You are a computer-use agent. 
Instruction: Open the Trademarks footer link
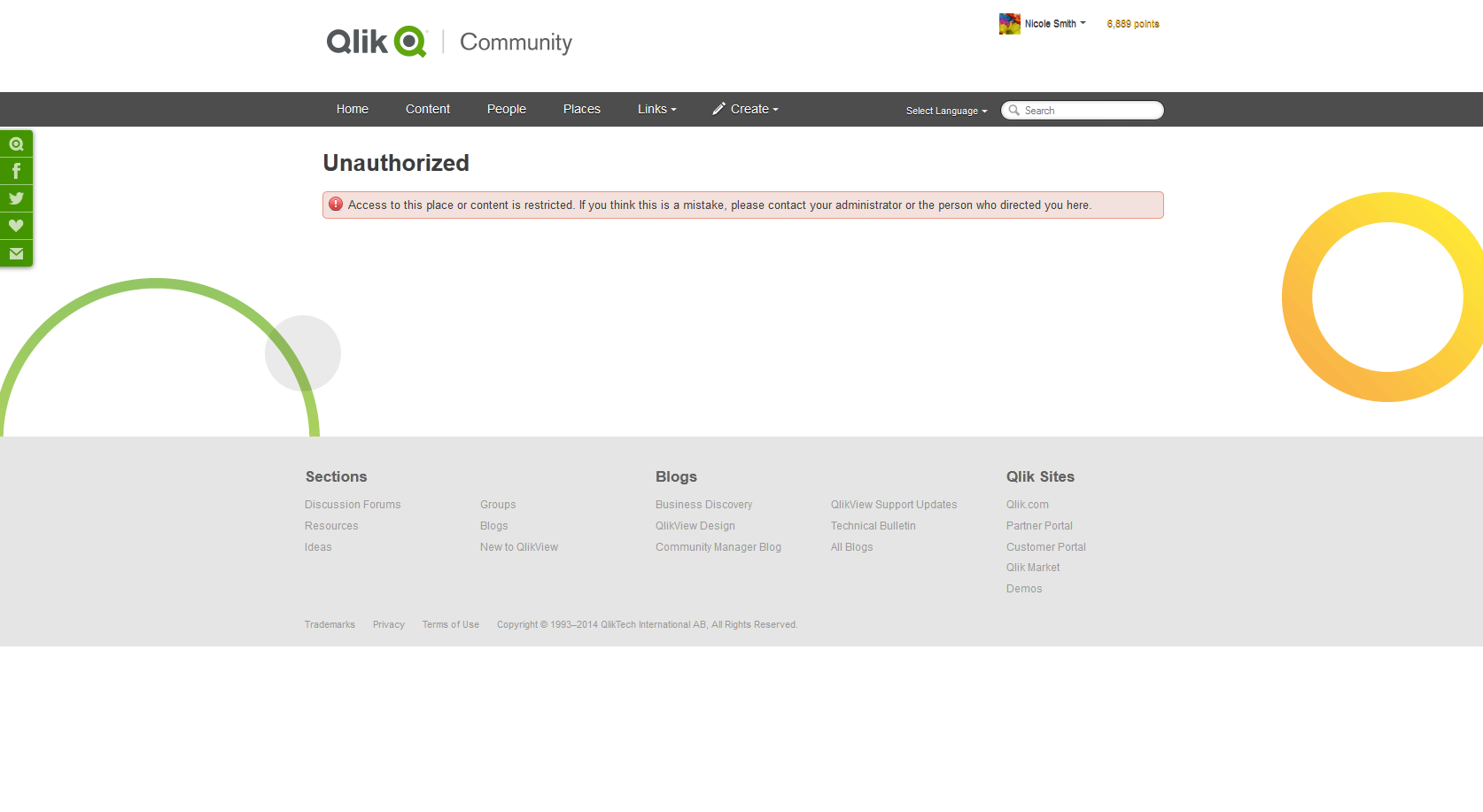(x=330, y=625)
